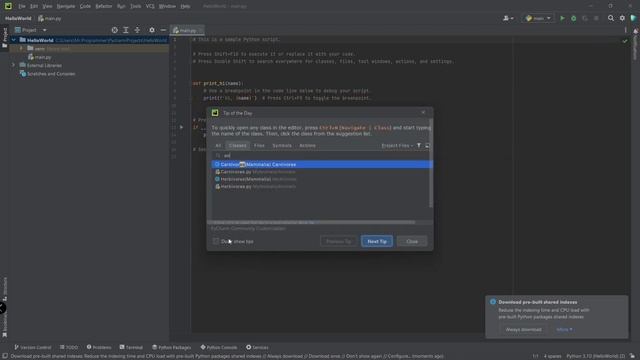Viewport: 640px width, 360px height.
Task: Open the Help menu
Action: pos(185,6)
